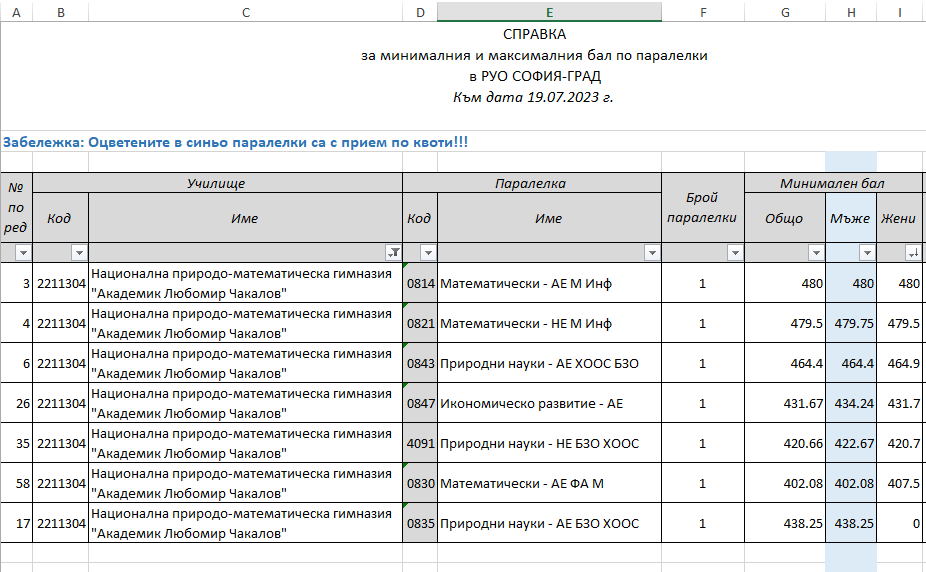Viewport: 926px width, 572px height.
Task: Open the Паралелка Име column filter dropdown
Action: pos(651,253)
